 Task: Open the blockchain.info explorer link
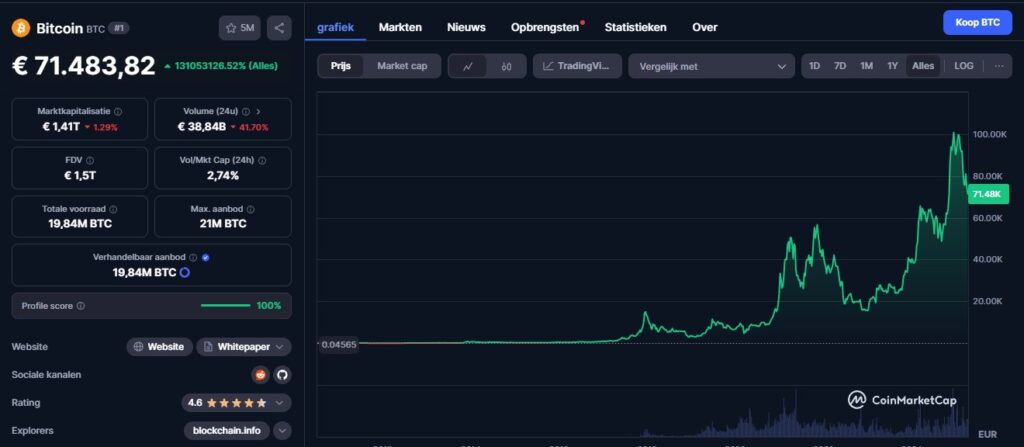(227, 431)
